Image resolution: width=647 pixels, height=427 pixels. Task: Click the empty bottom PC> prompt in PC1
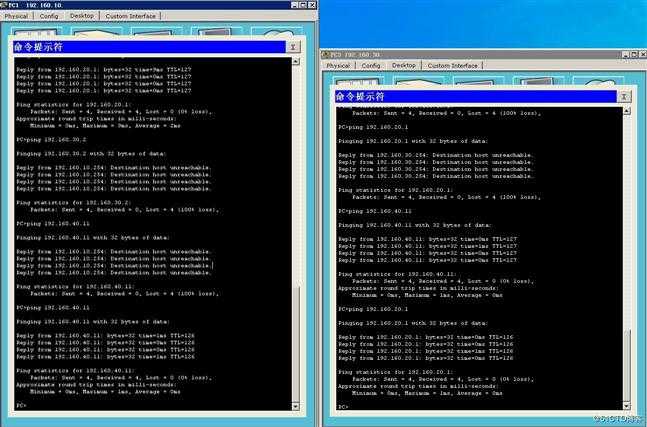(21, 406)
